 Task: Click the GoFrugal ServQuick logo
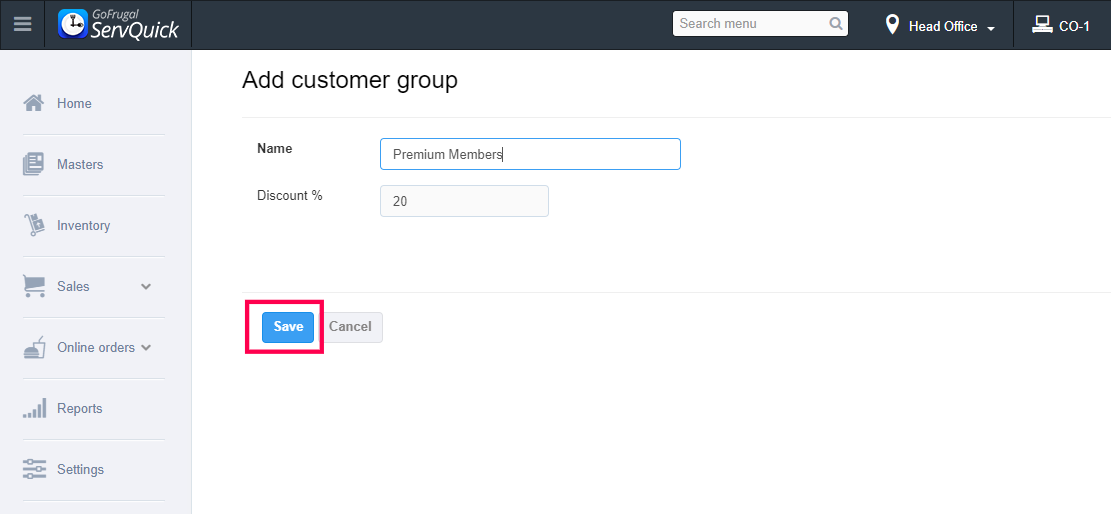point(119,25)
